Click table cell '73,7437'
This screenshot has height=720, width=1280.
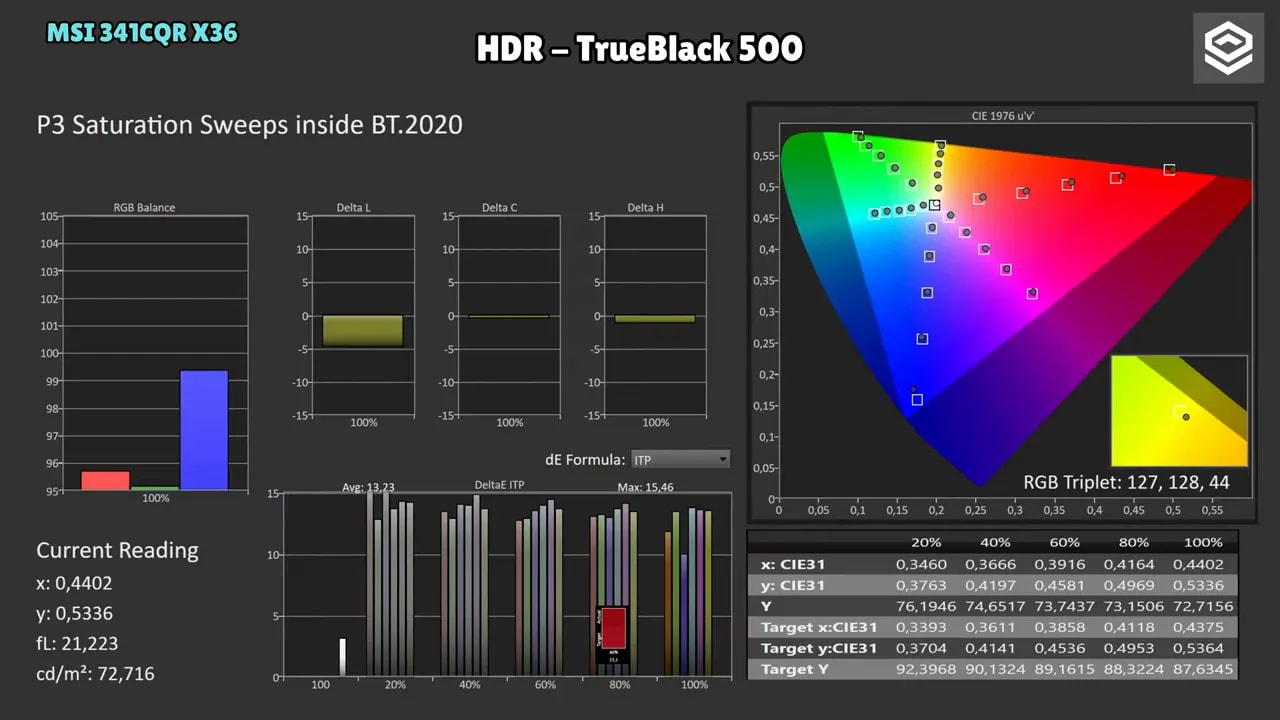[x=1065, y=606]
